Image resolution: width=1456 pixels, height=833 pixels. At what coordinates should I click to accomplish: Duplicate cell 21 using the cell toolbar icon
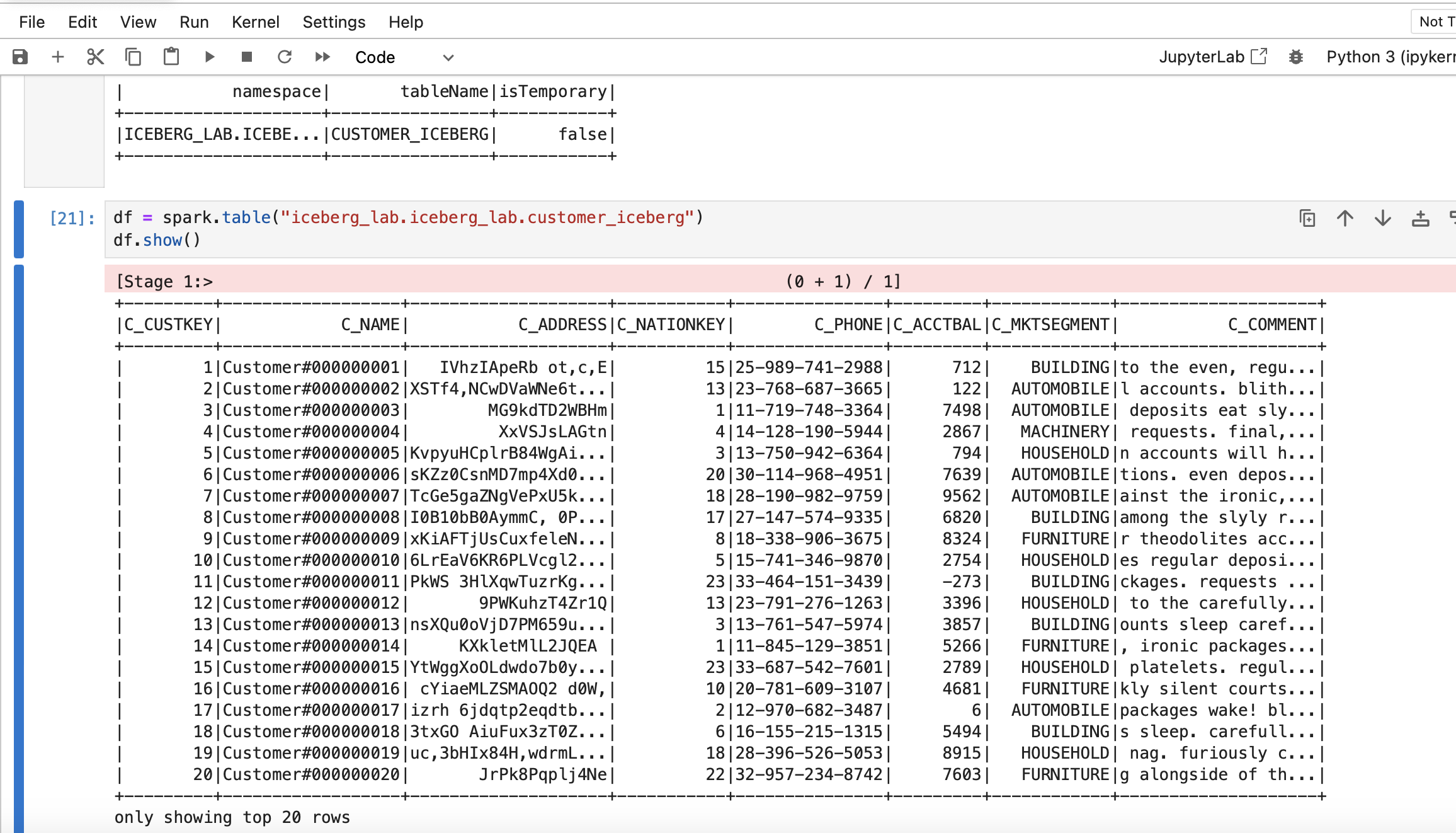[1307, 219]
